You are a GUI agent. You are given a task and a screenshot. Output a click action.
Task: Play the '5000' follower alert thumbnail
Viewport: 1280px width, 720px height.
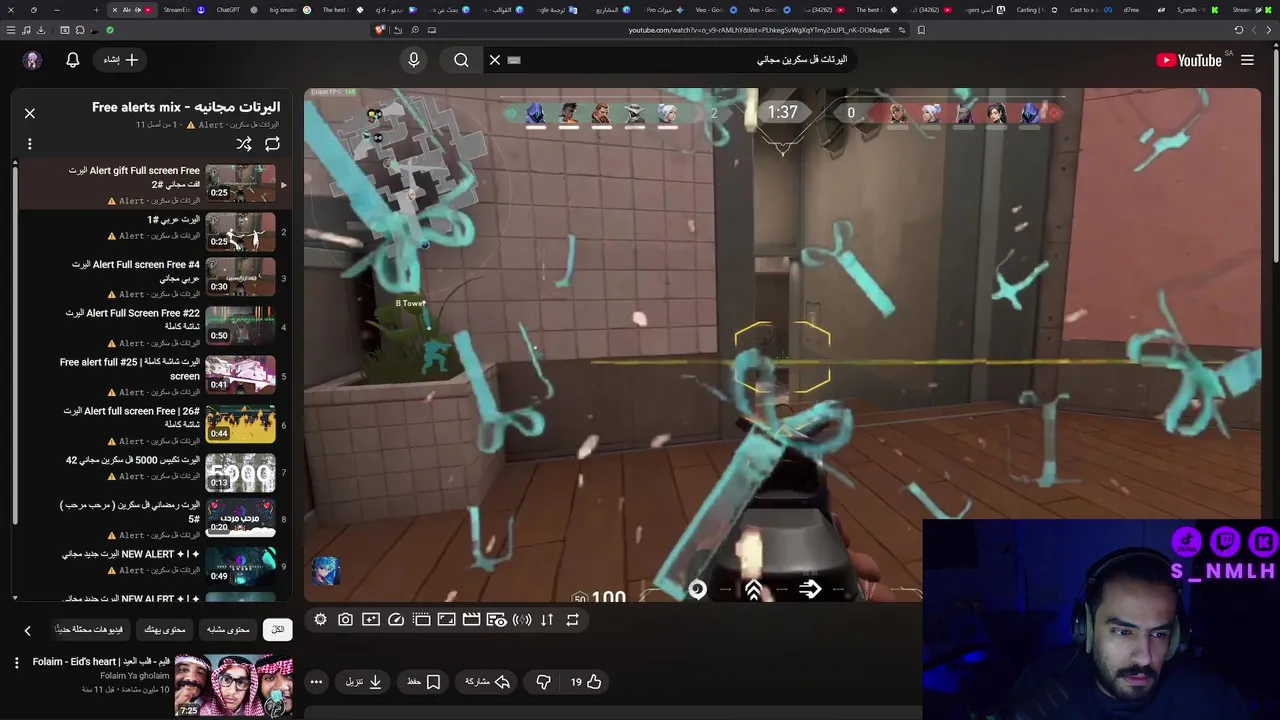[x=240, y=473]
